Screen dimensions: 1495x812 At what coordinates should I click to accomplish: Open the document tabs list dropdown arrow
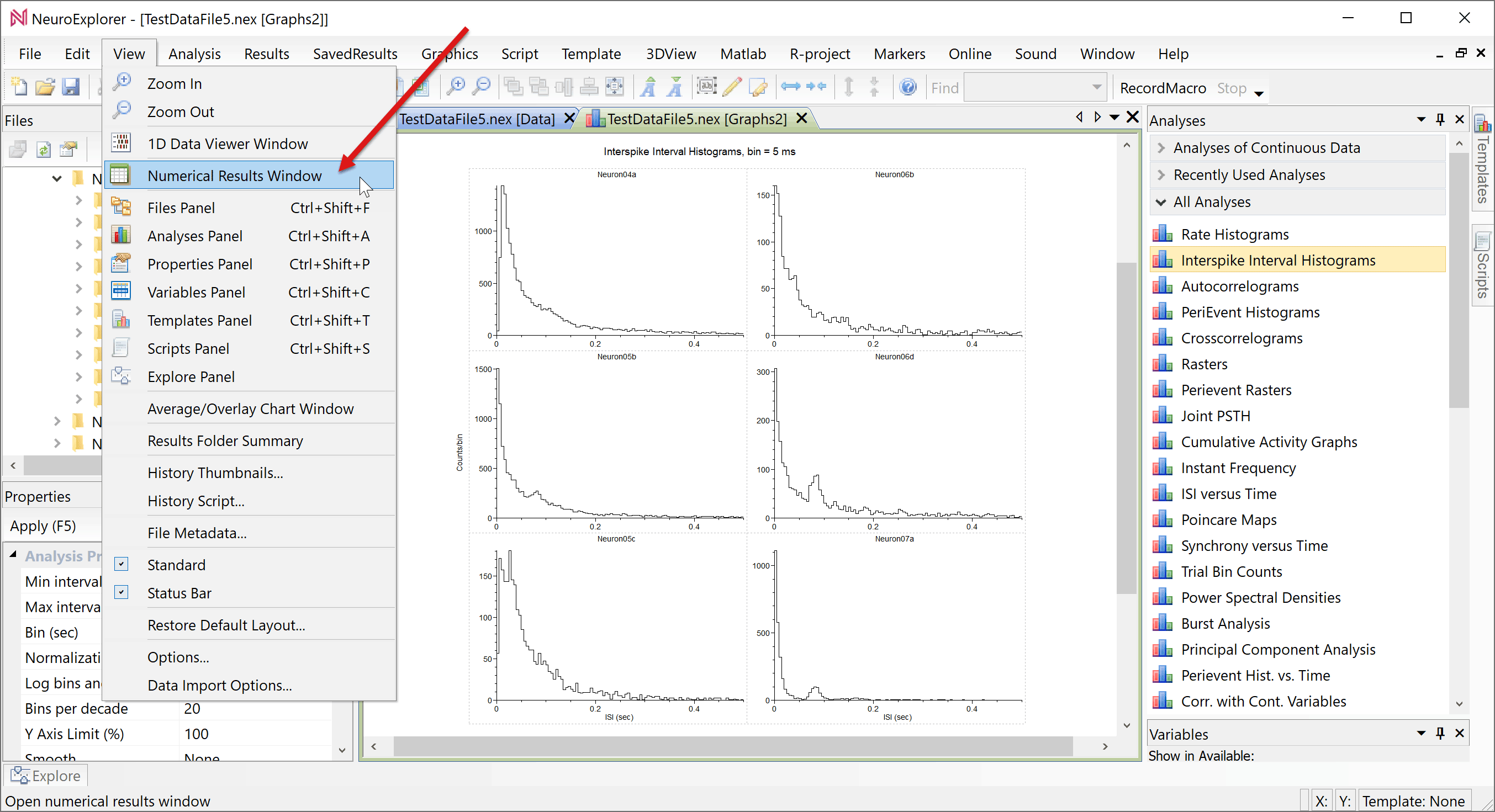[1114, 118]
